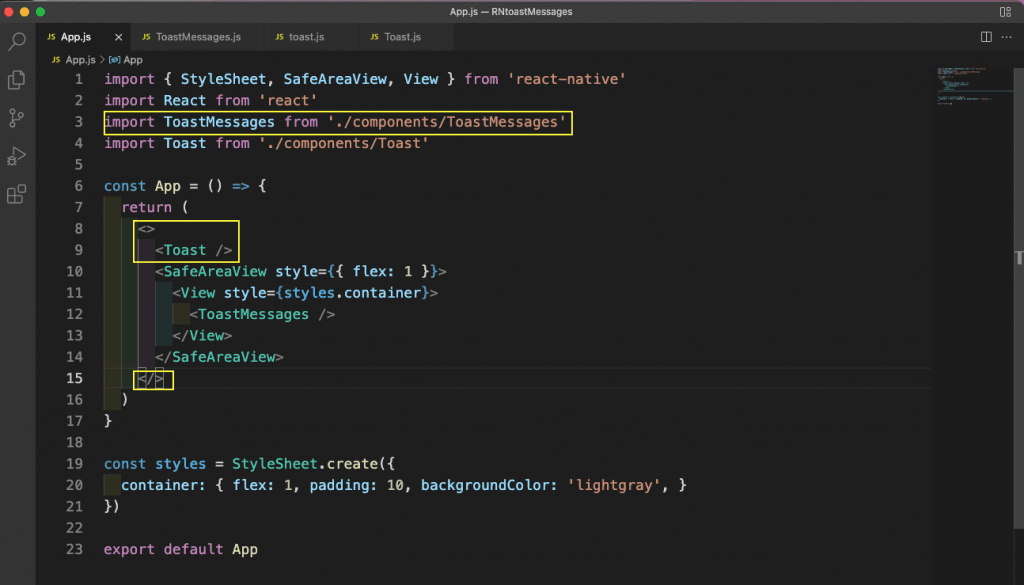Open the Run and Debug view
The width and height of the screenshot is (1024, 585).
(17, 156)
